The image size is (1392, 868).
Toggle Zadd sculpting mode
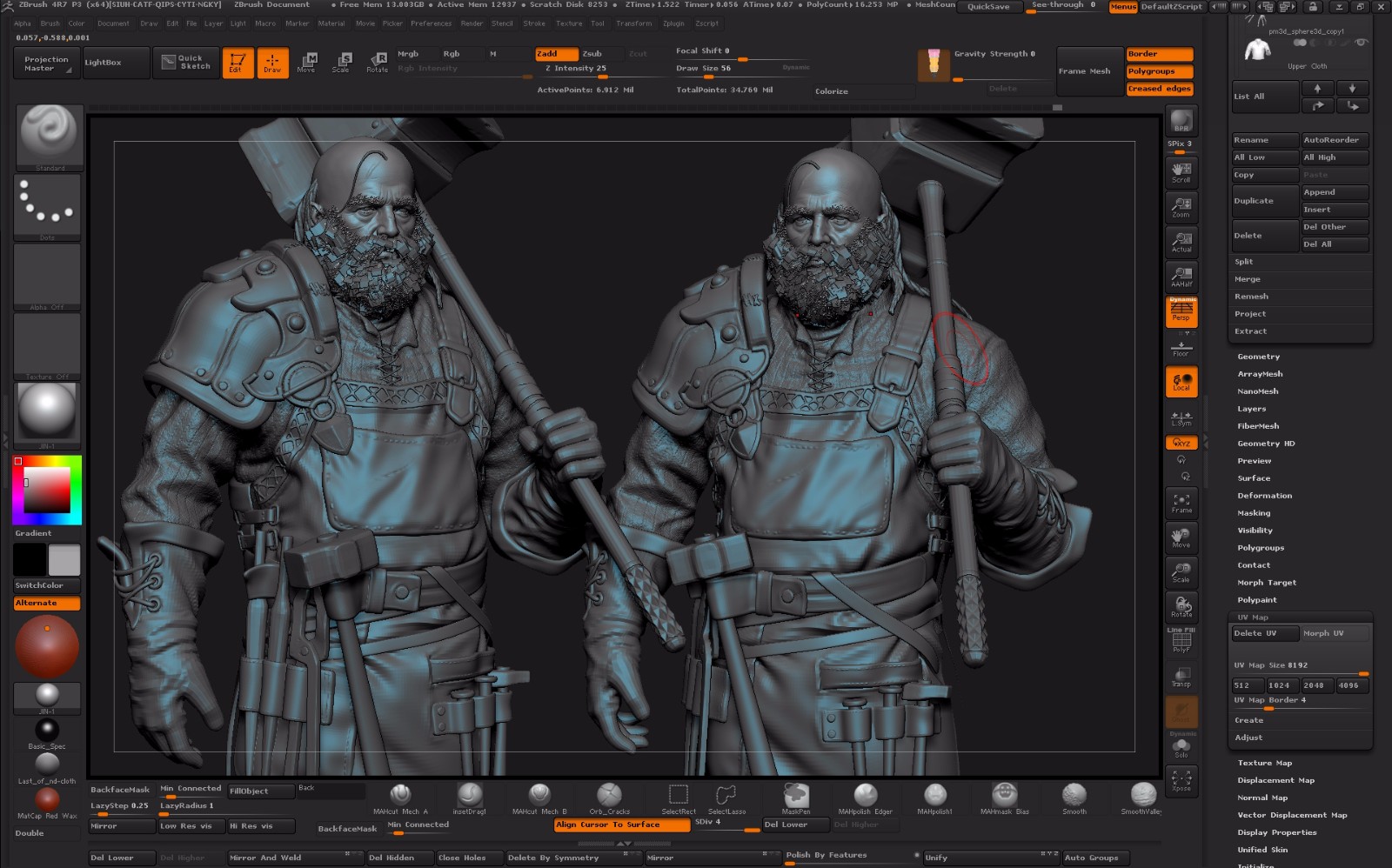pos(556,54)
